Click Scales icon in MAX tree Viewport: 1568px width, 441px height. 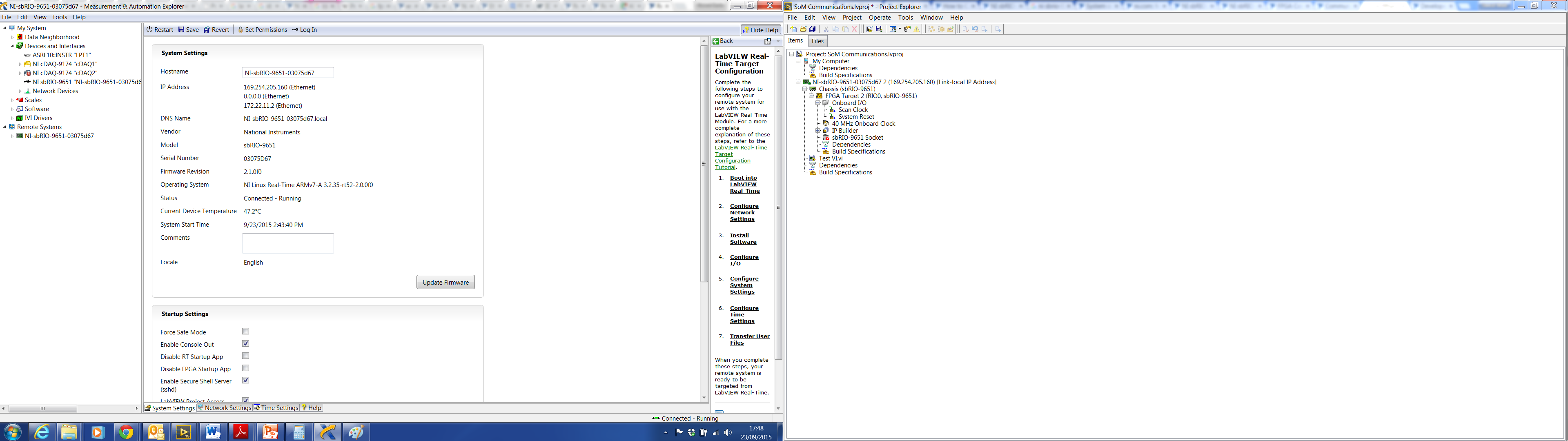pos(20,100)
